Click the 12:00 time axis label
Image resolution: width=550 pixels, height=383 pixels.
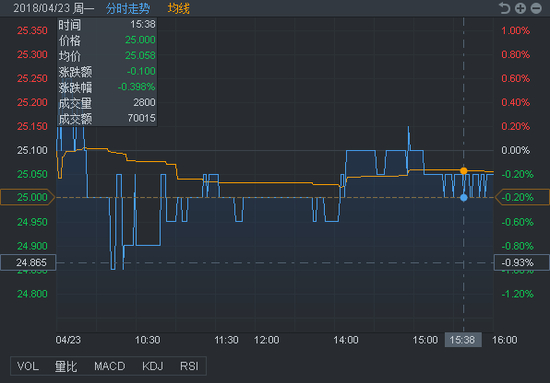click(267, 340)
